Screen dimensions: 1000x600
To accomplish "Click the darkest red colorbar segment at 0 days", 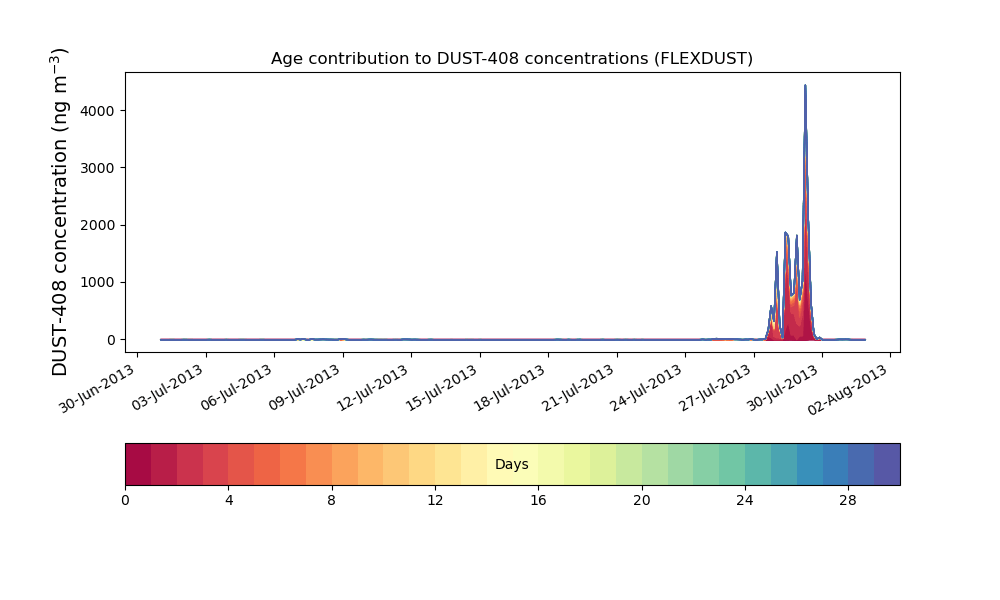I will point(138,464).
